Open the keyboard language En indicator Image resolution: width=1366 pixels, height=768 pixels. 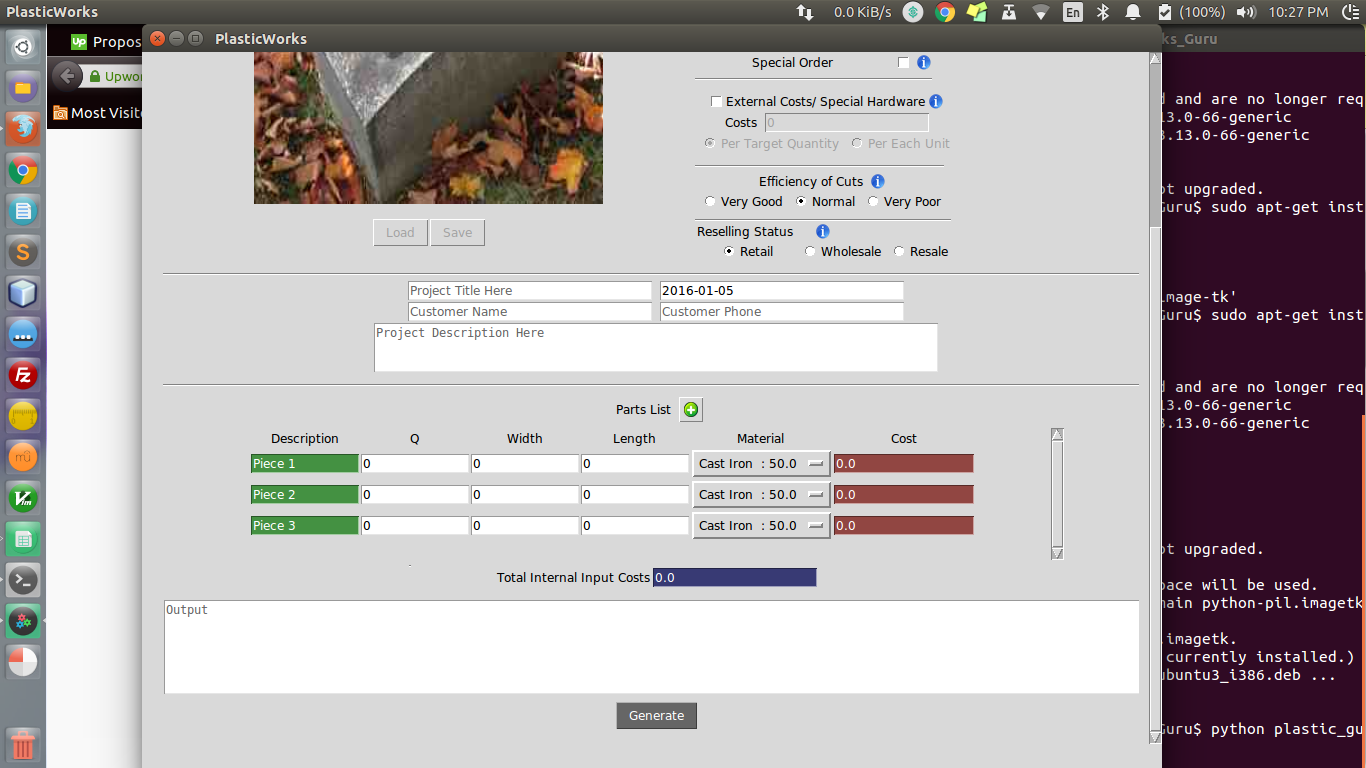[x=1072, y=12]
